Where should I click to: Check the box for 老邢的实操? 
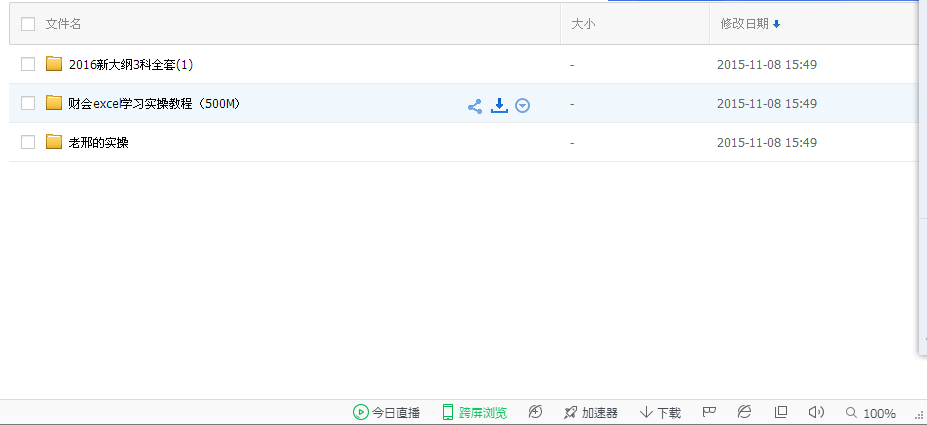pos(28,142)
